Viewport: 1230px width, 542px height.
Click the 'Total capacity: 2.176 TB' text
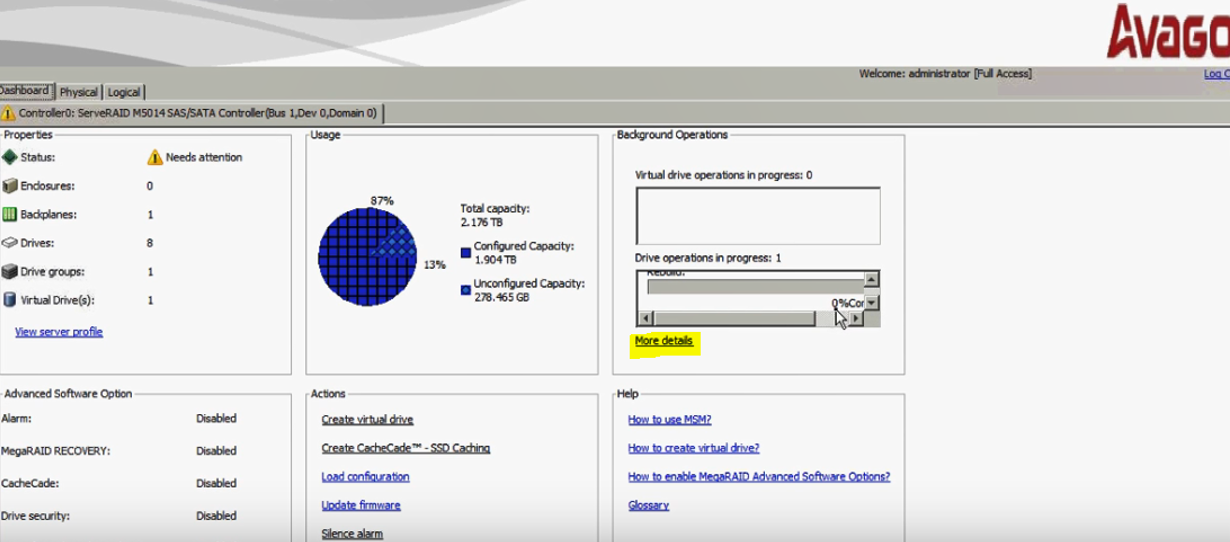(x=495, y=215)
